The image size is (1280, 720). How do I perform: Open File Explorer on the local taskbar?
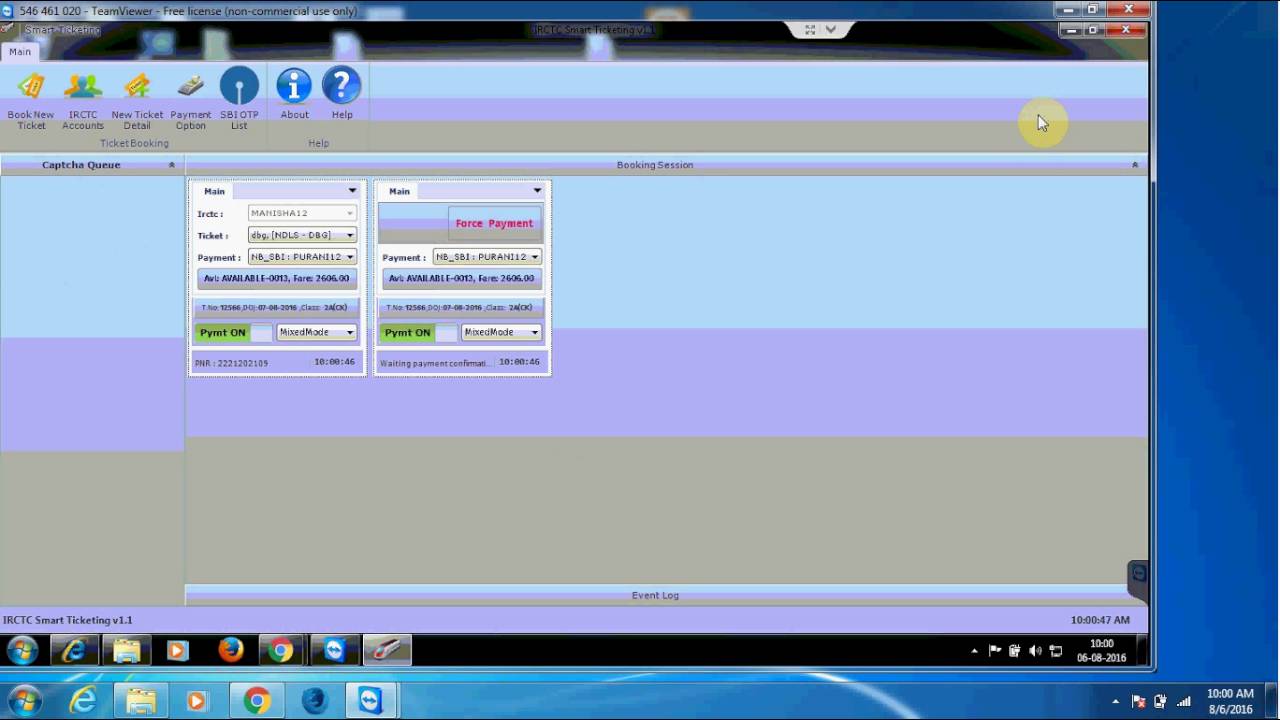click(140, 701)
